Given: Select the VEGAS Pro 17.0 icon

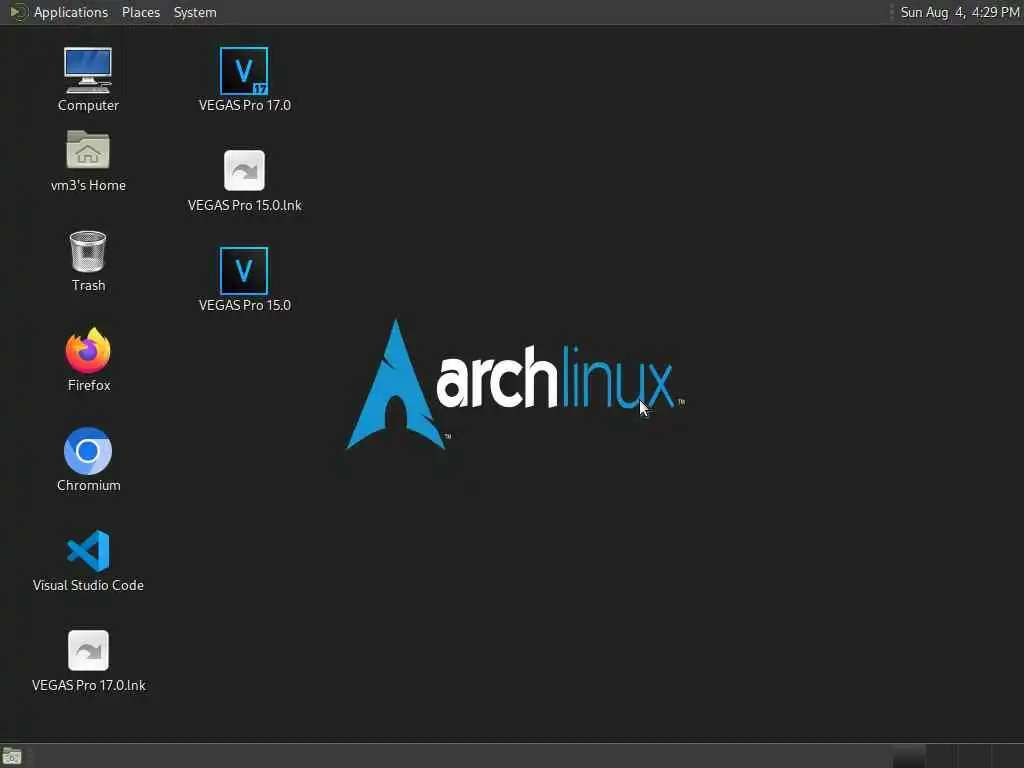Looking at the screenshot, I should tap(244, 71).
